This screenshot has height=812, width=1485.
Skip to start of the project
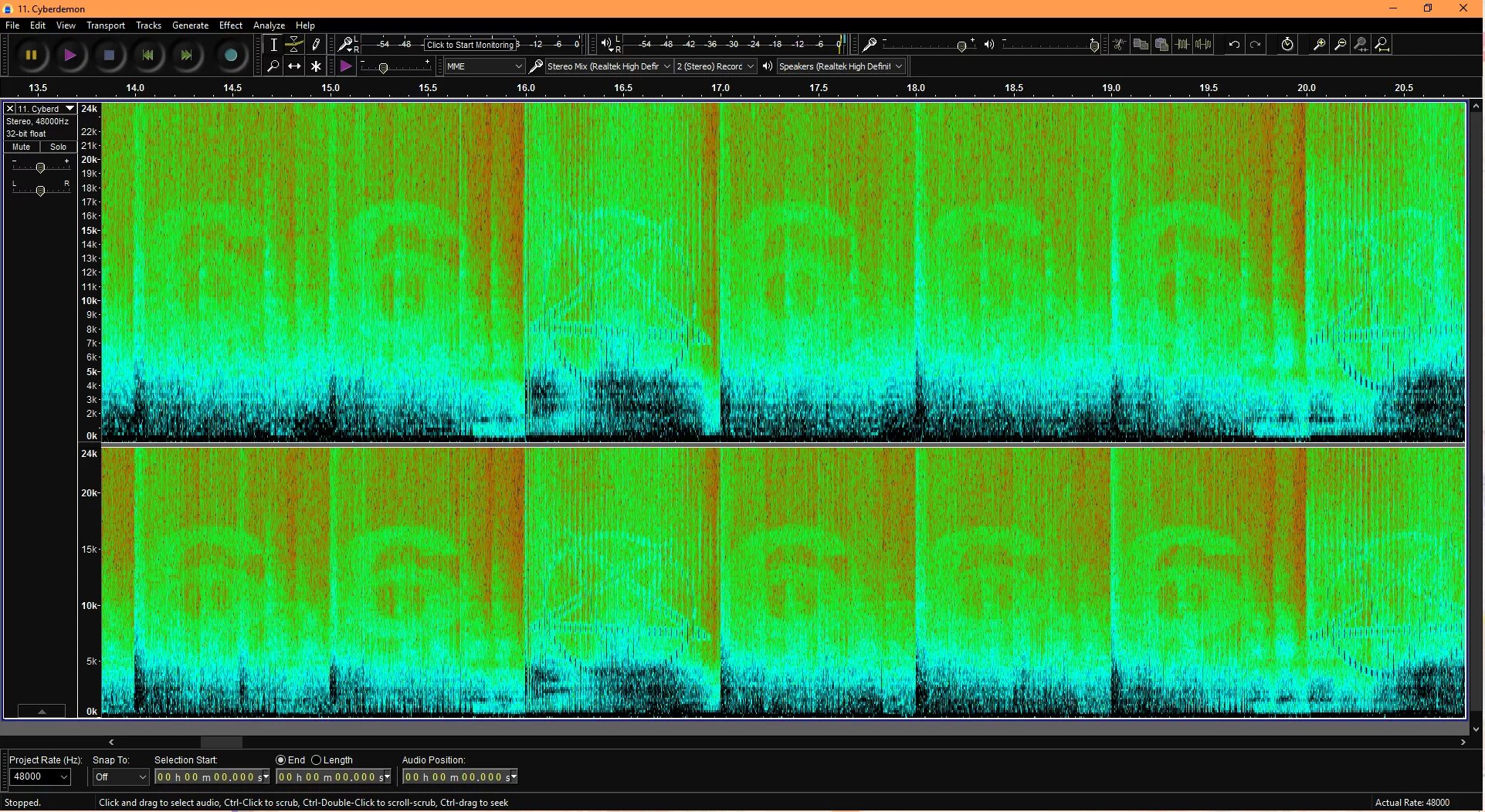(147, 55)
